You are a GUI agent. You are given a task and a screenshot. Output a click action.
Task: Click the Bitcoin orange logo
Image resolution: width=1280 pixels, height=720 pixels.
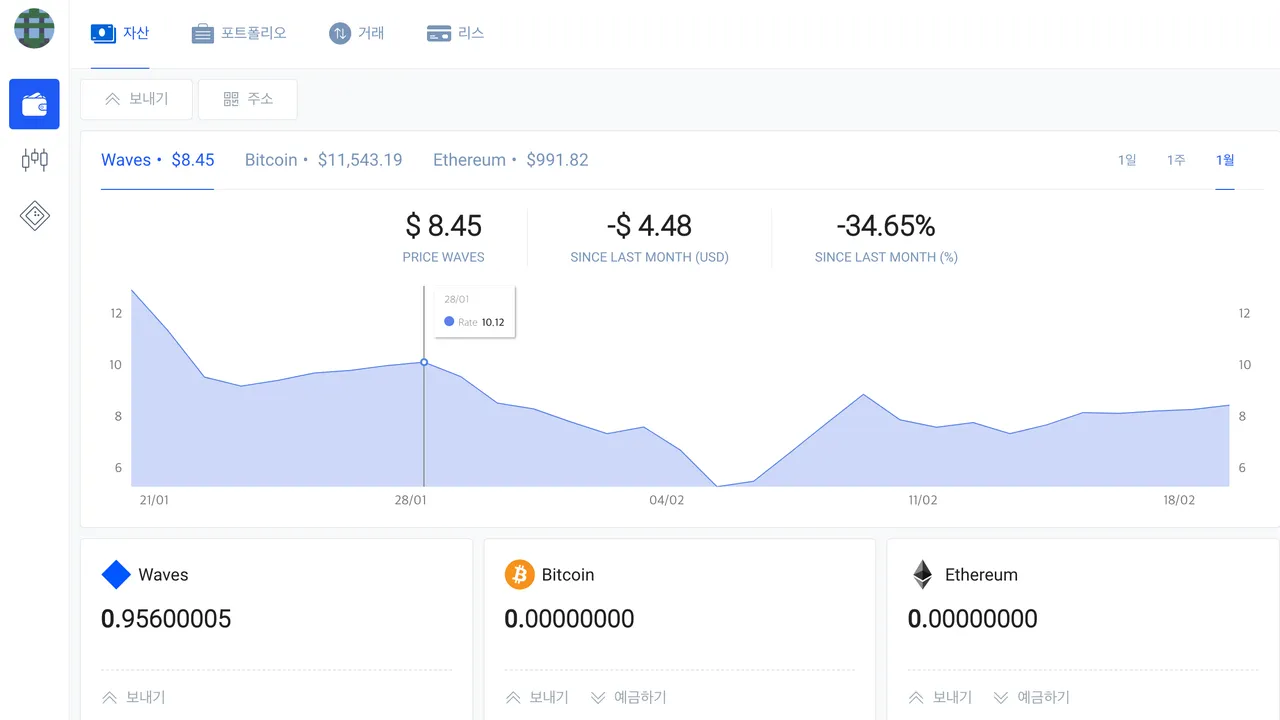click(x=519, y=575)
